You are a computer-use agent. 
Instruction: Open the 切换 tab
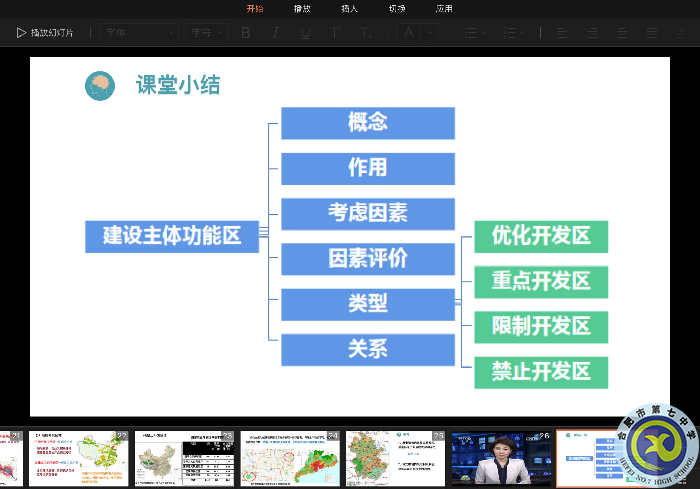397,9
